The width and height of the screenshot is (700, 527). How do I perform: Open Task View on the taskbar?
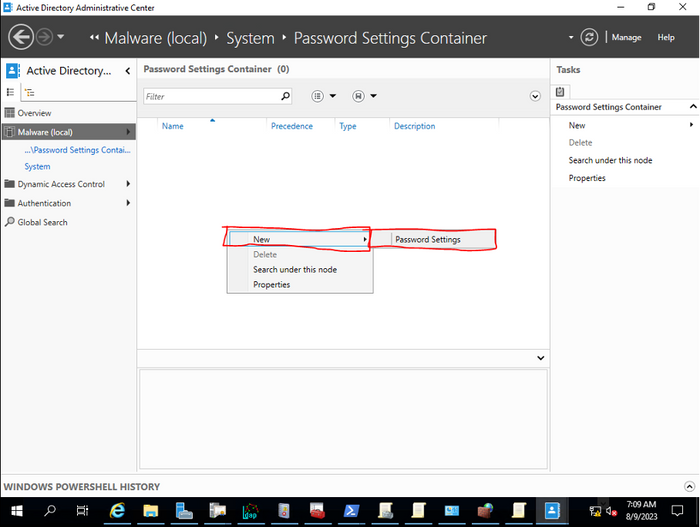pyautogui.click(x=82, y=510)
